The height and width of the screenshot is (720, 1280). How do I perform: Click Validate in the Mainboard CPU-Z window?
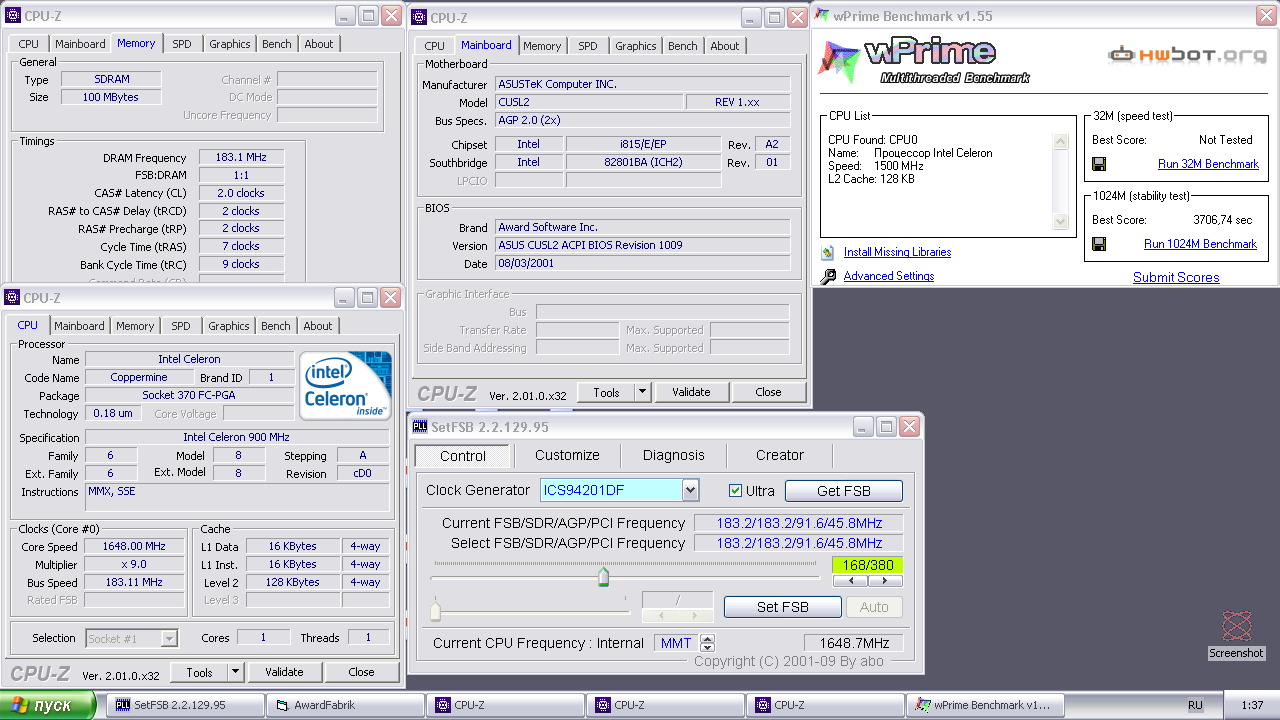[x=691, y=392]
